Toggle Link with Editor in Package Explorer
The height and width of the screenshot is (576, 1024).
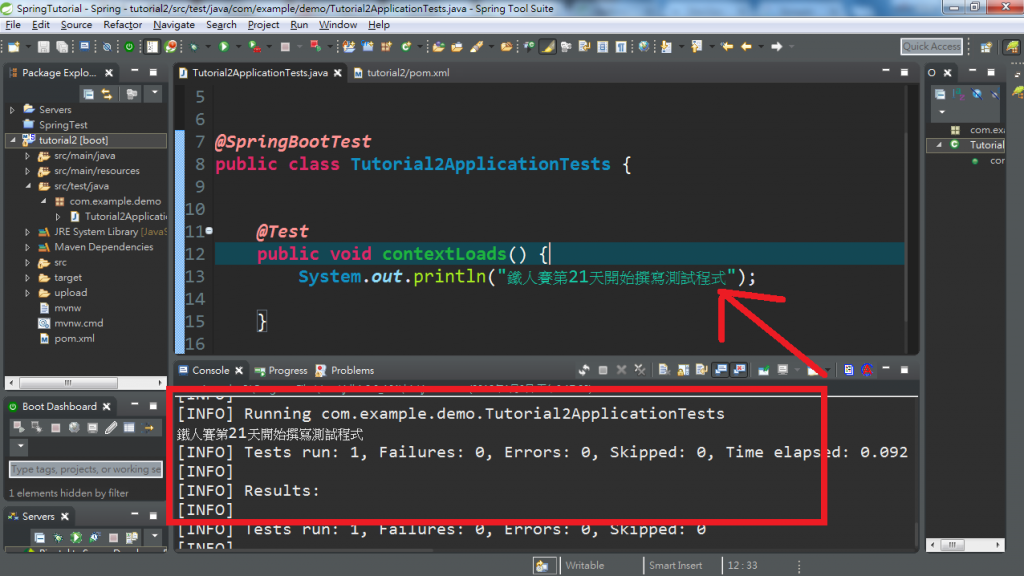point(106,94)
